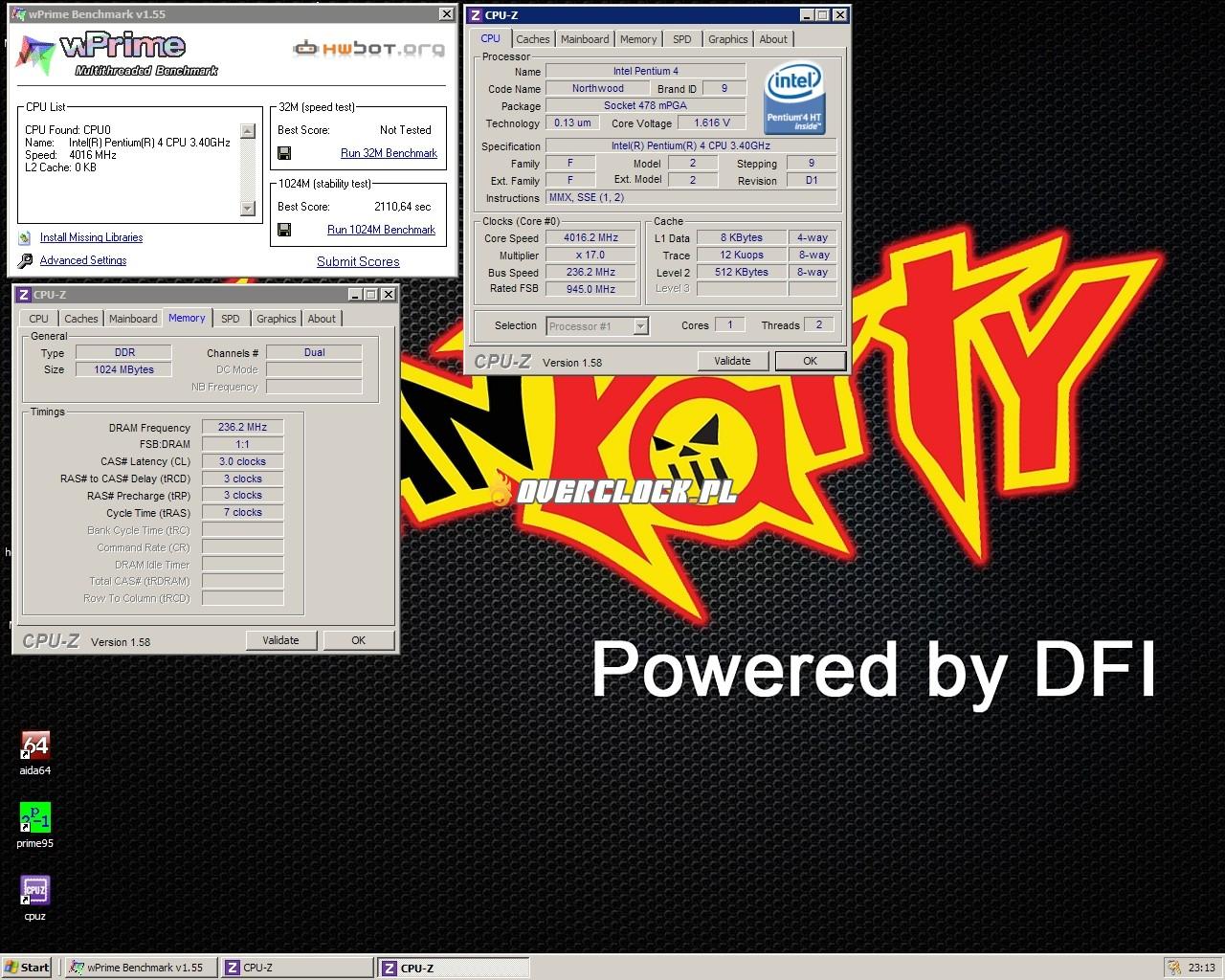Click the HWBOT.org logo in wPrime
The height and width of the screenshot is (980, 1225).
(x=368, y=49)
